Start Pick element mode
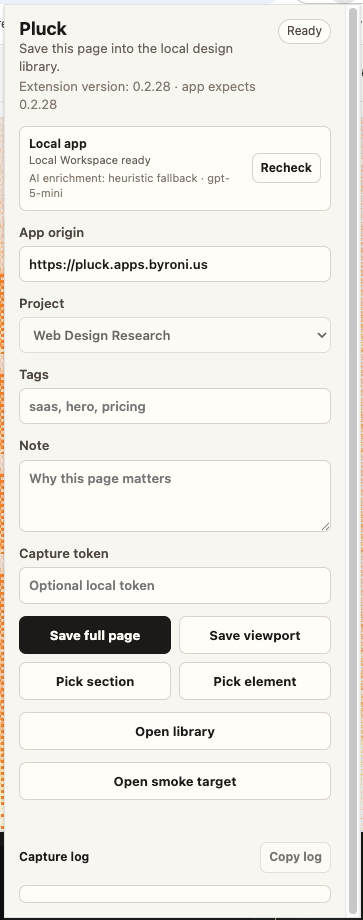This screenshot has height=920, width=363. point(255,681)
